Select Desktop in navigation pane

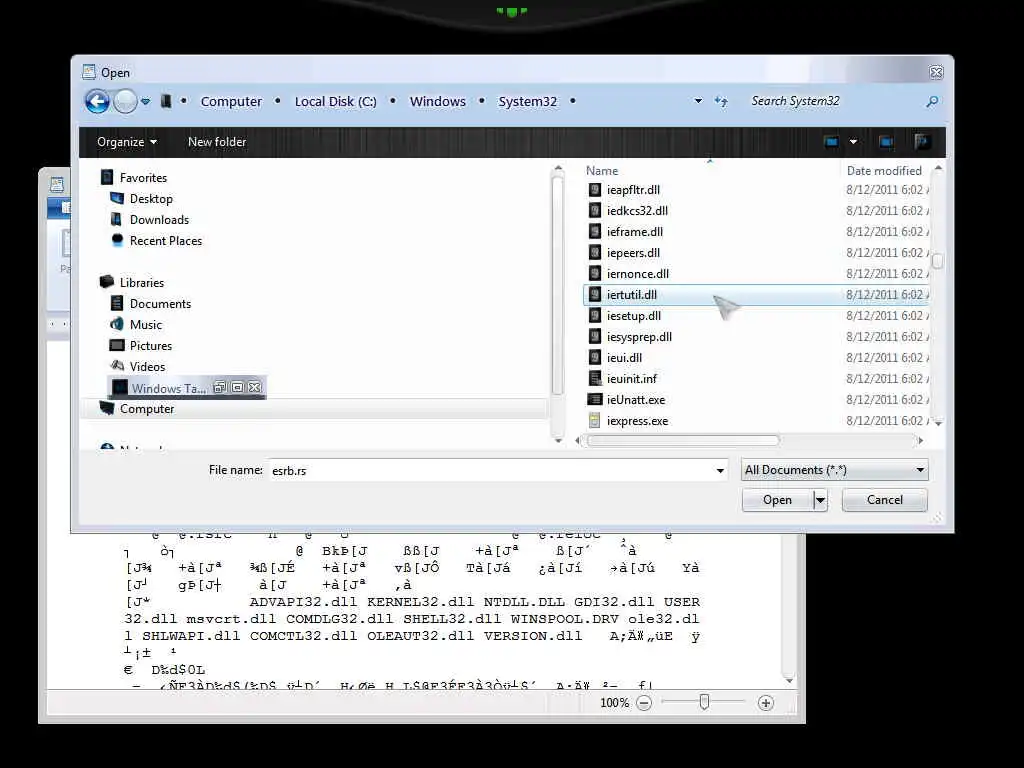click(x=151, y=199)
